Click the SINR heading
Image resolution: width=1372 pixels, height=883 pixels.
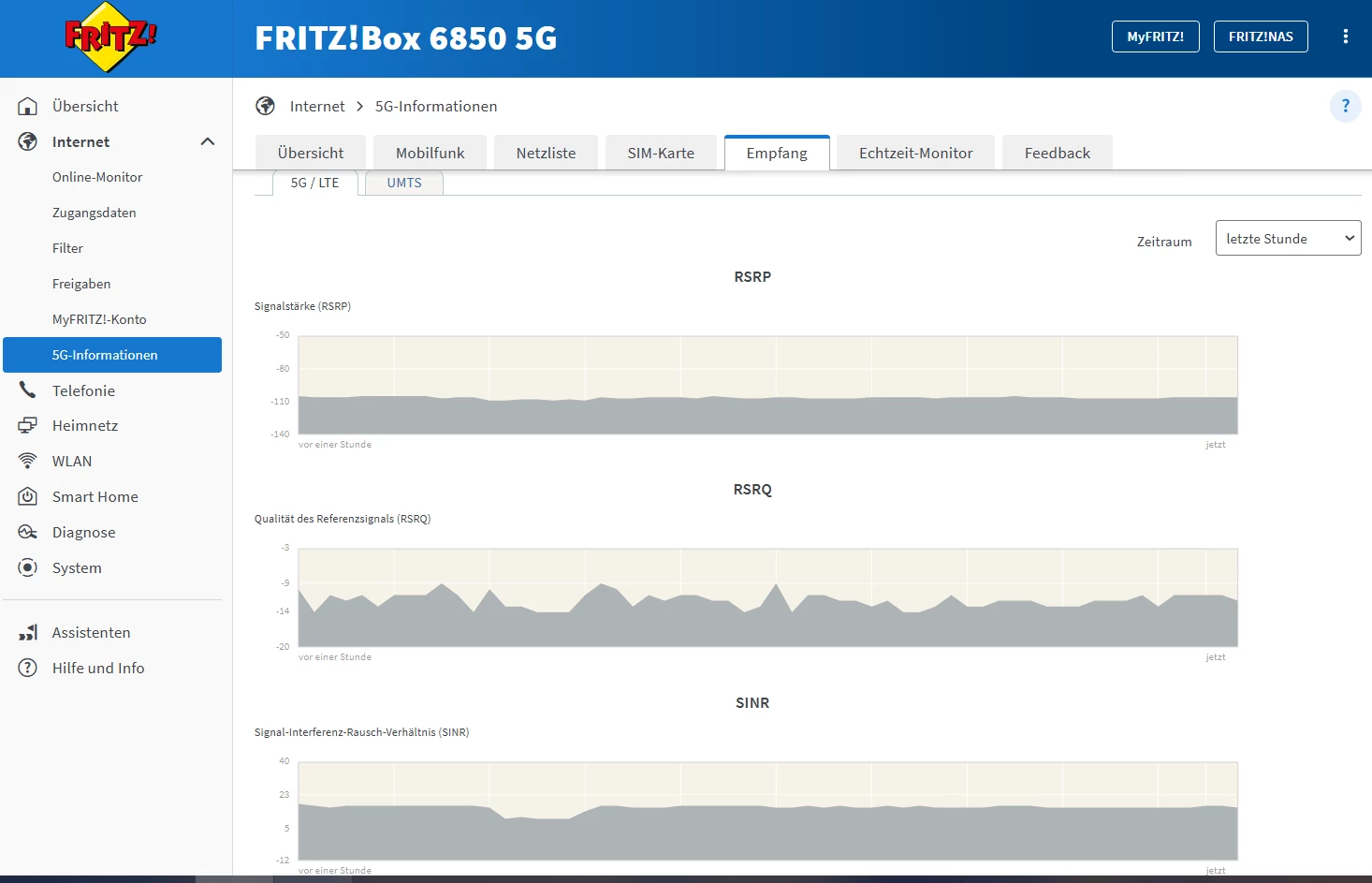[752, 702]
